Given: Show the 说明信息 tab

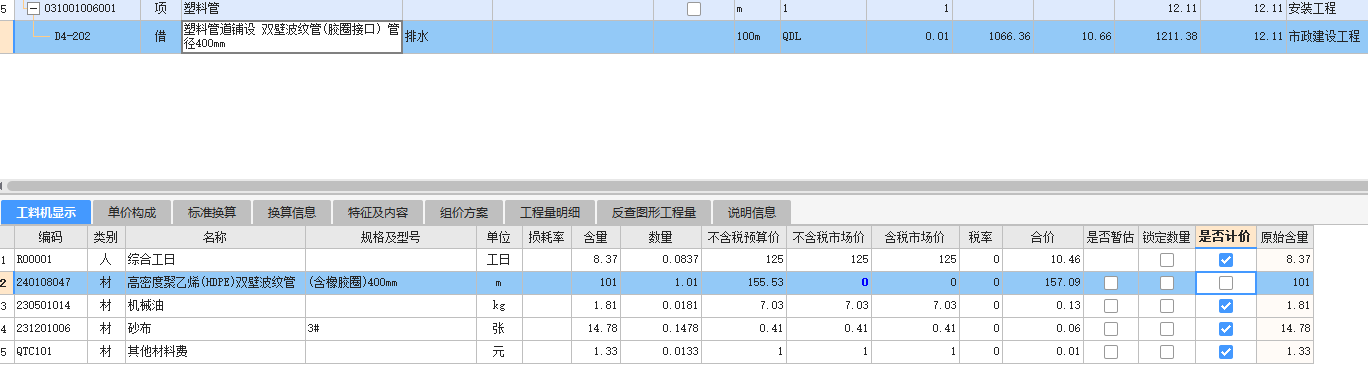Looking at the screenshot, I should click(x=751, y=212).
